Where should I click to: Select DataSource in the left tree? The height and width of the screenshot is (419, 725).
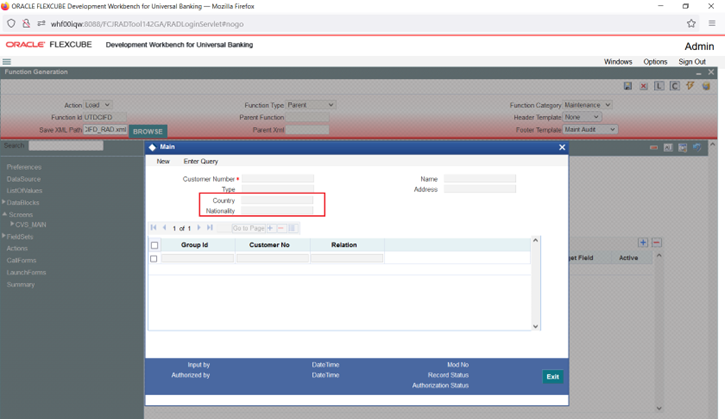click(24, 179)
